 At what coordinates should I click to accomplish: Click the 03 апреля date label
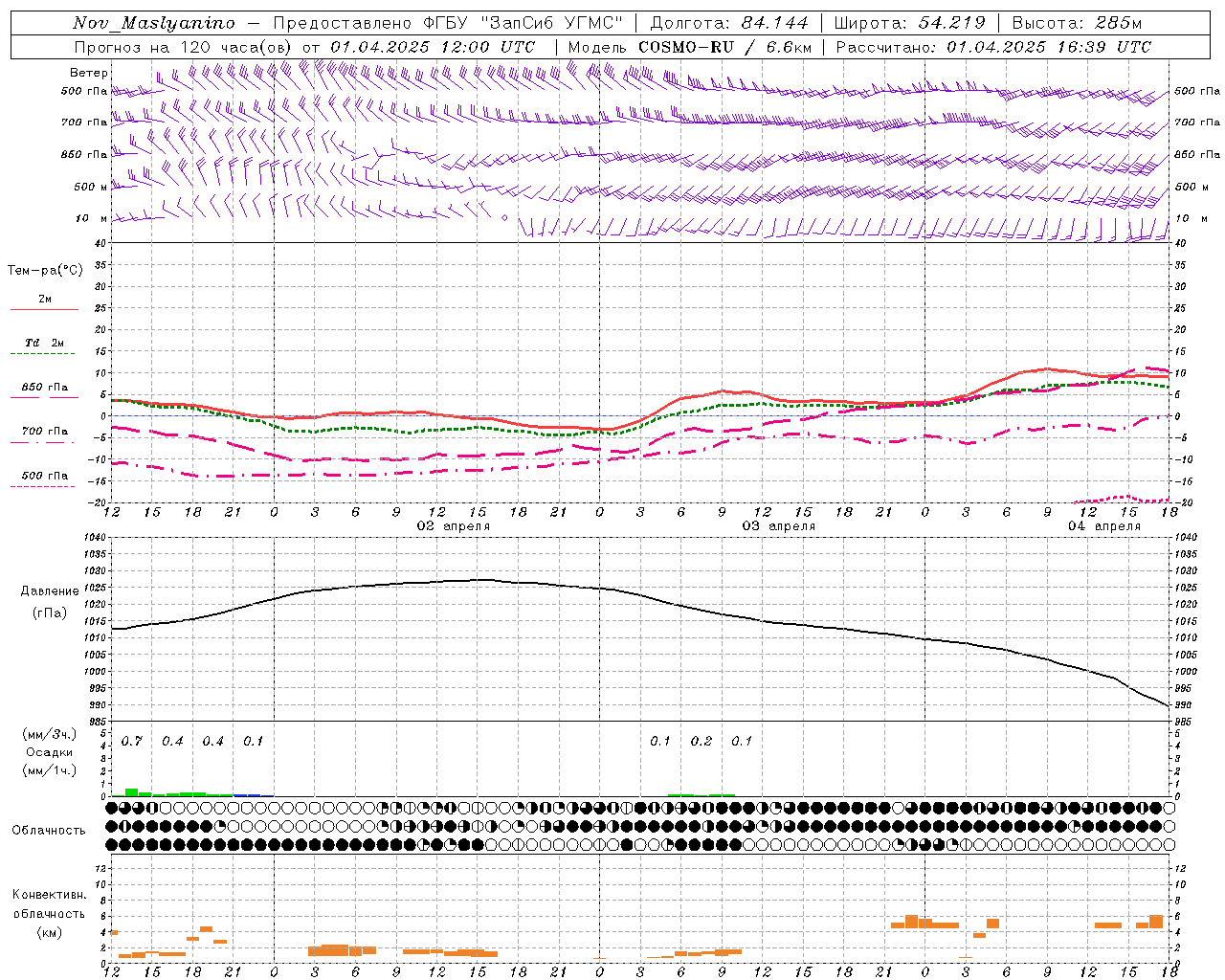[779, 526]
